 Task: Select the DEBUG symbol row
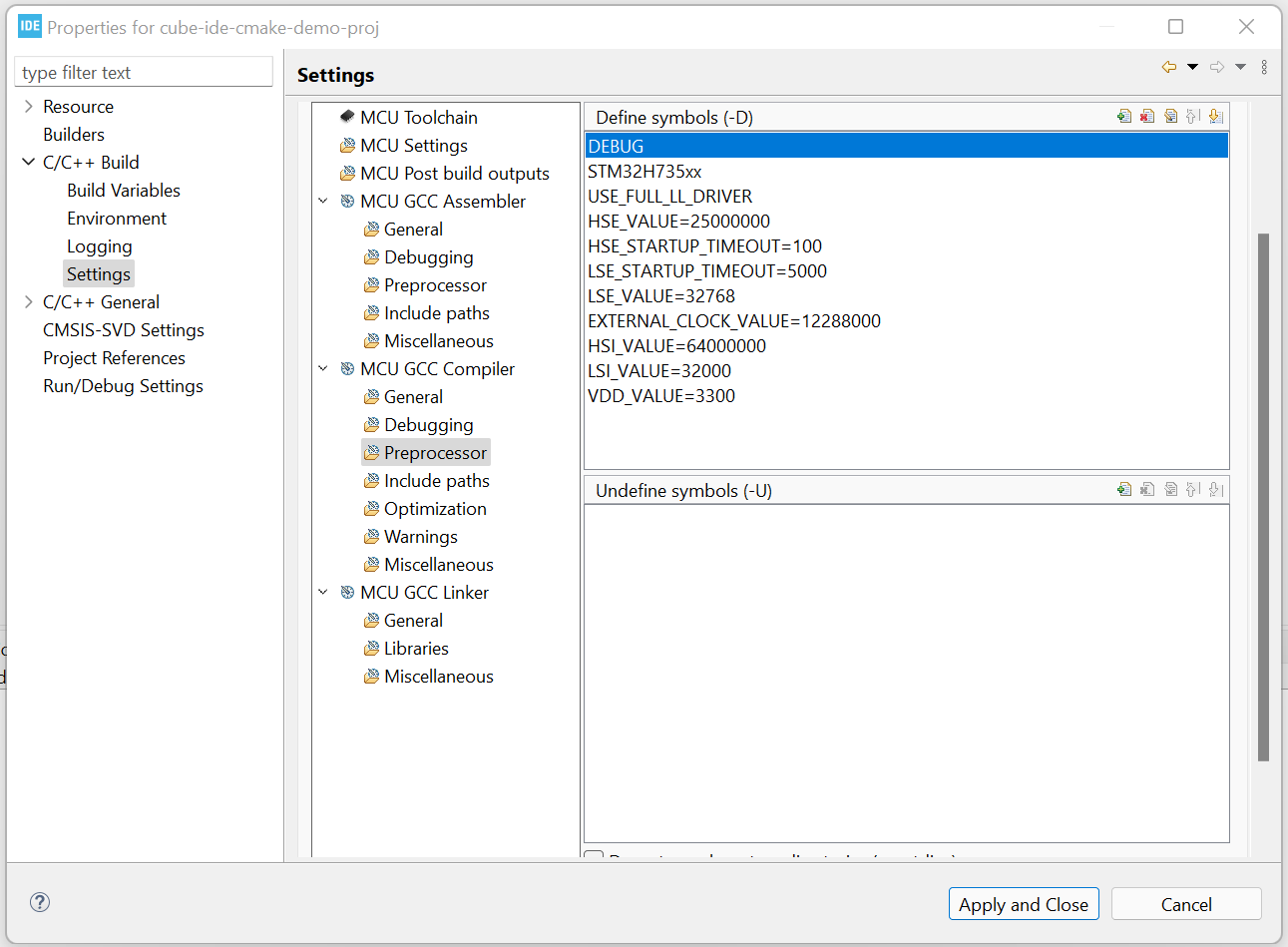point(907,146)
